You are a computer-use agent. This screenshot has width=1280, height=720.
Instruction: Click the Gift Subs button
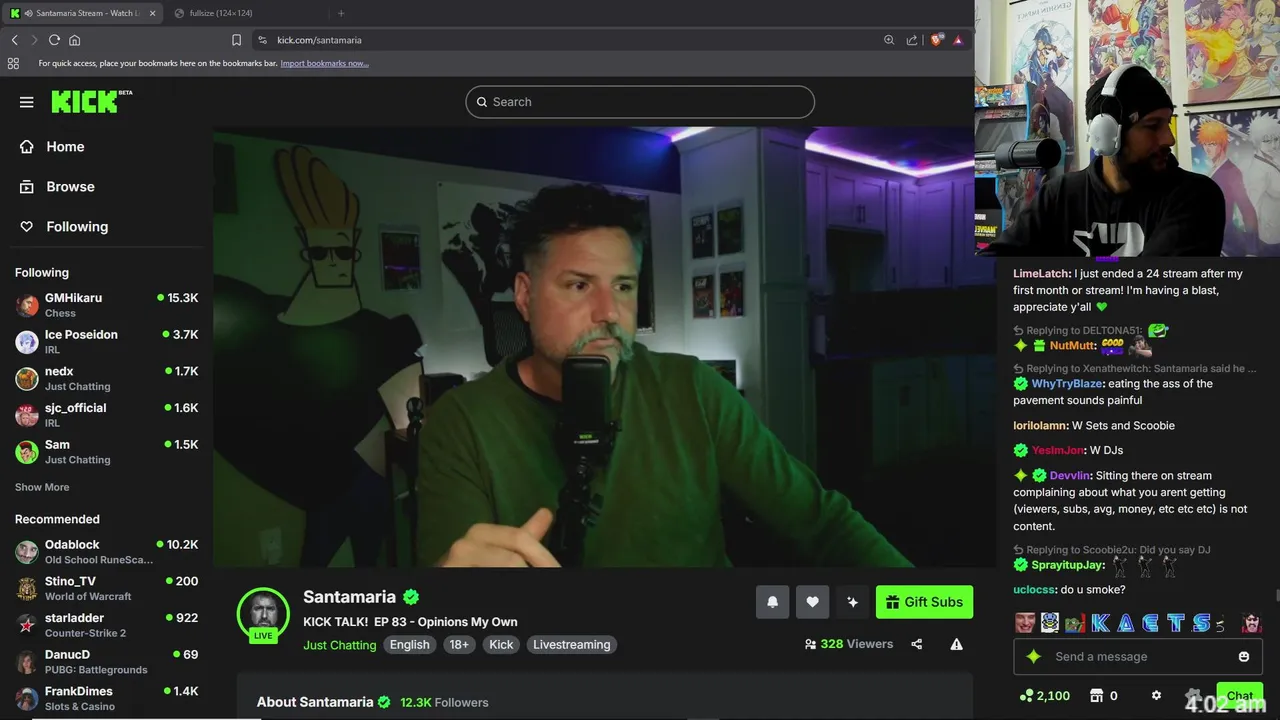click(x=924, y=602)
